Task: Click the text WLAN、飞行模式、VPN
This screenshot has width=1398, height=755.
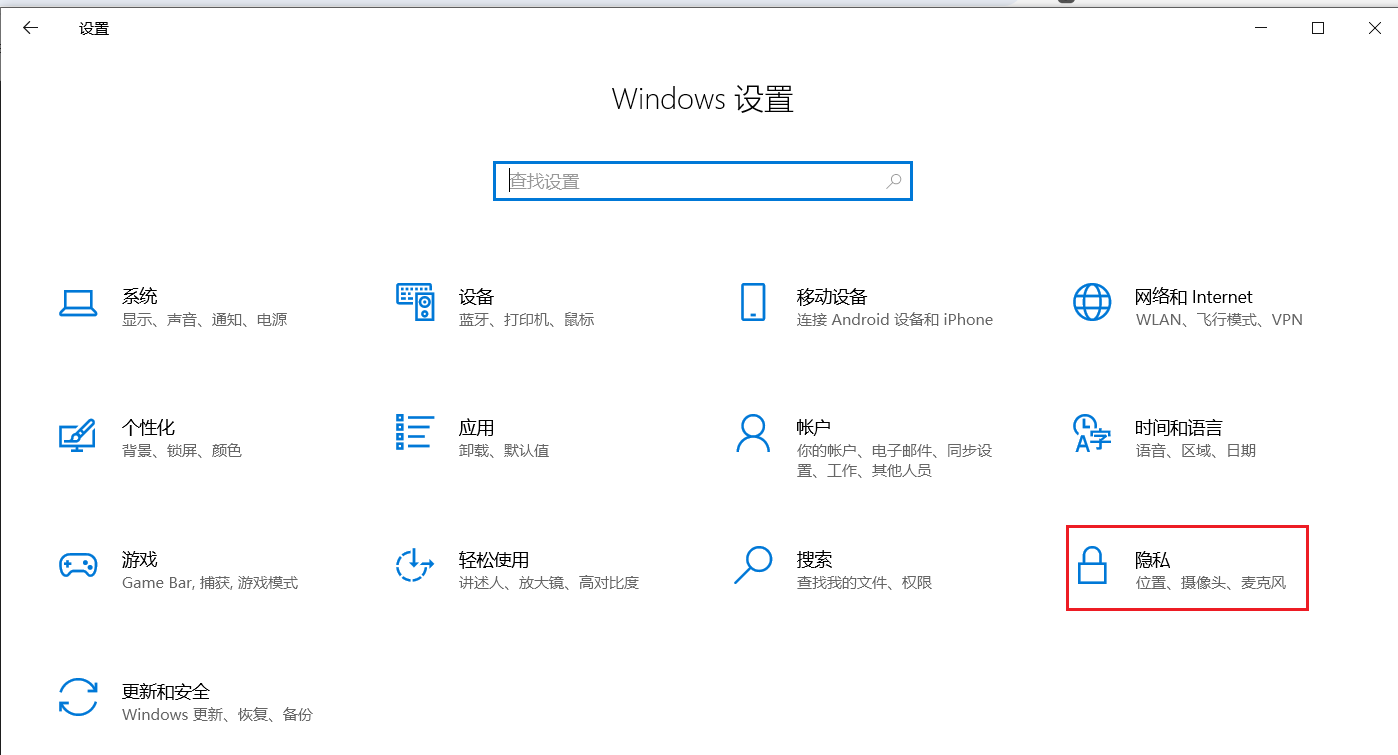Action: tap(1220, 320)
